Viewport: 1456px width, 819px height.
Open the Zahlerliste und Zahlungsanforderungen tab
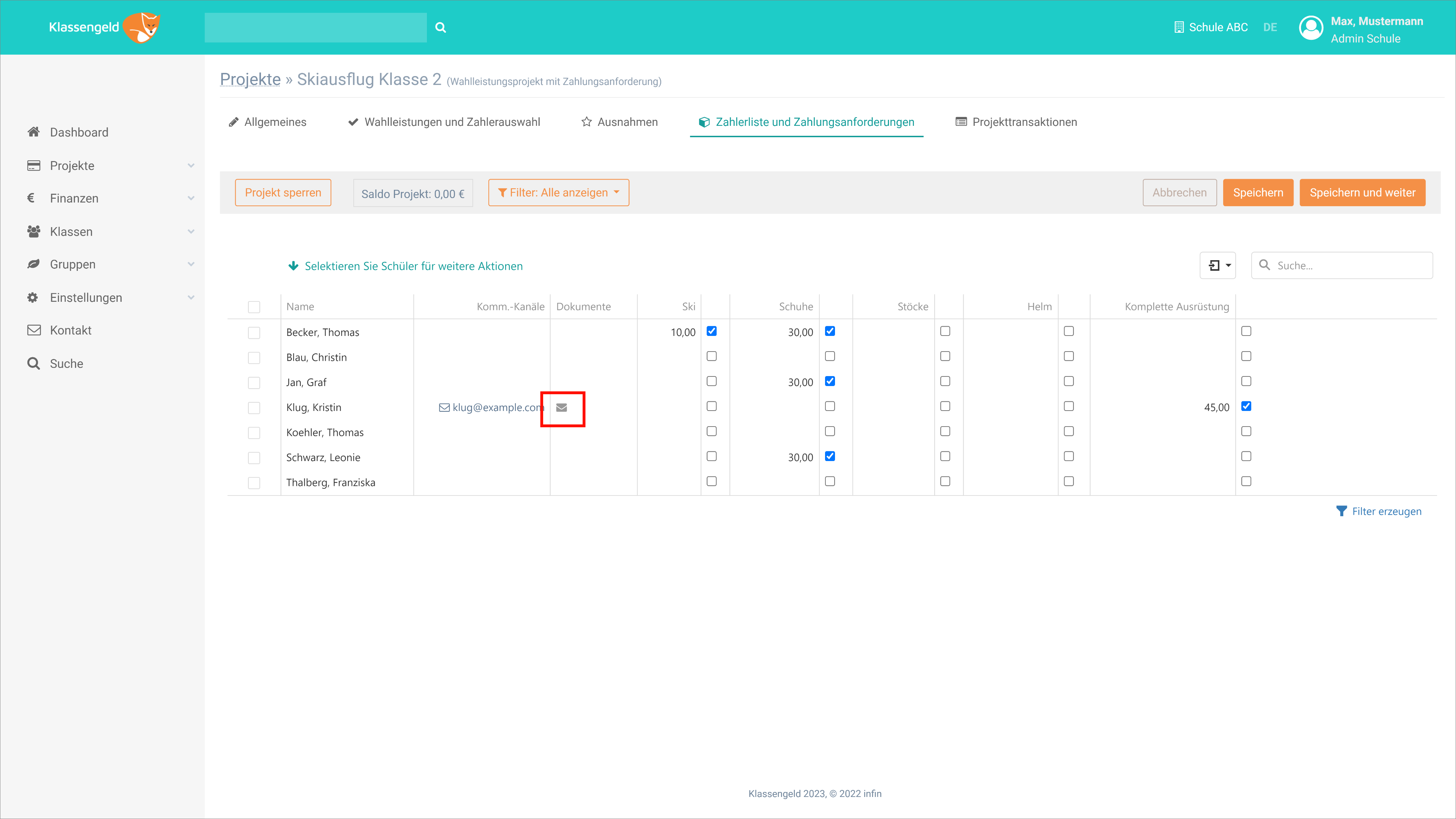coord(807,122)
